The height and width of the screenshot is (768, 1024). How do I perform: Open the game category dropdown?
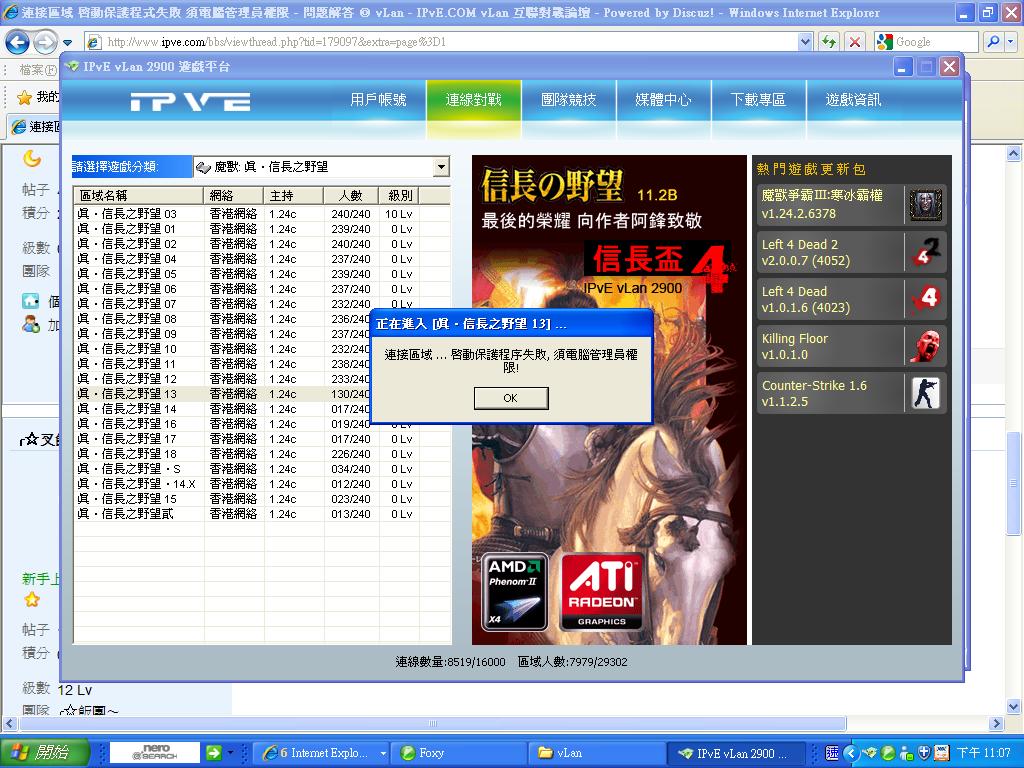(x=441, y=167)
